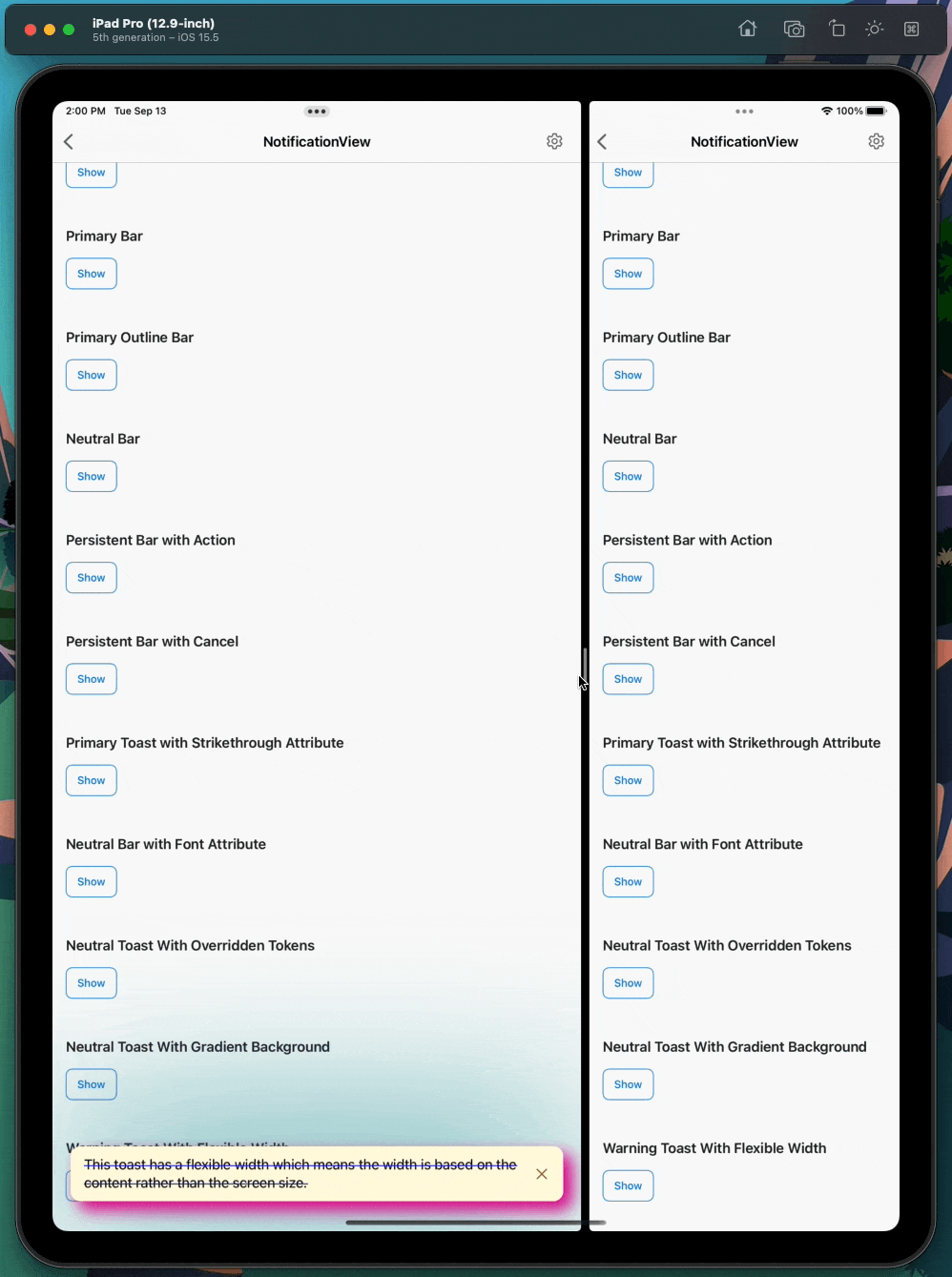This screenshot has width=952, height=1277.
Task: Open settings gear on left NotificationView screen
Action: tap(554, 141)
